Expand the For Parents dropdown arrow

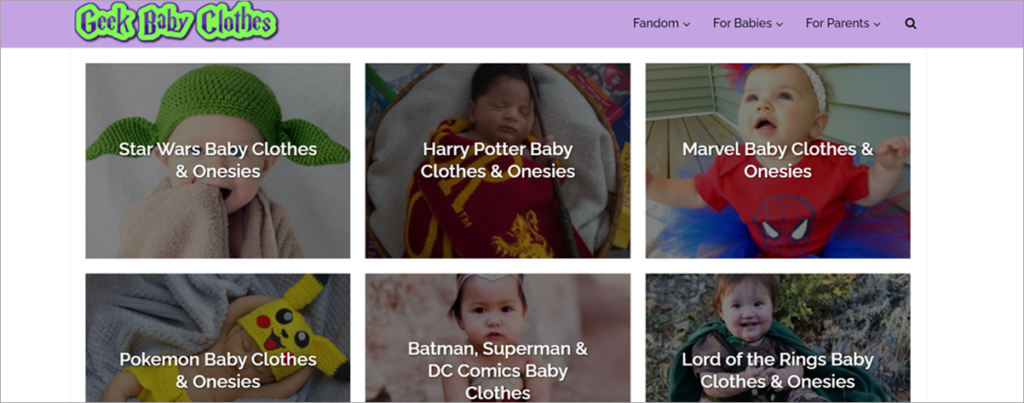click(x=877, y=24)
